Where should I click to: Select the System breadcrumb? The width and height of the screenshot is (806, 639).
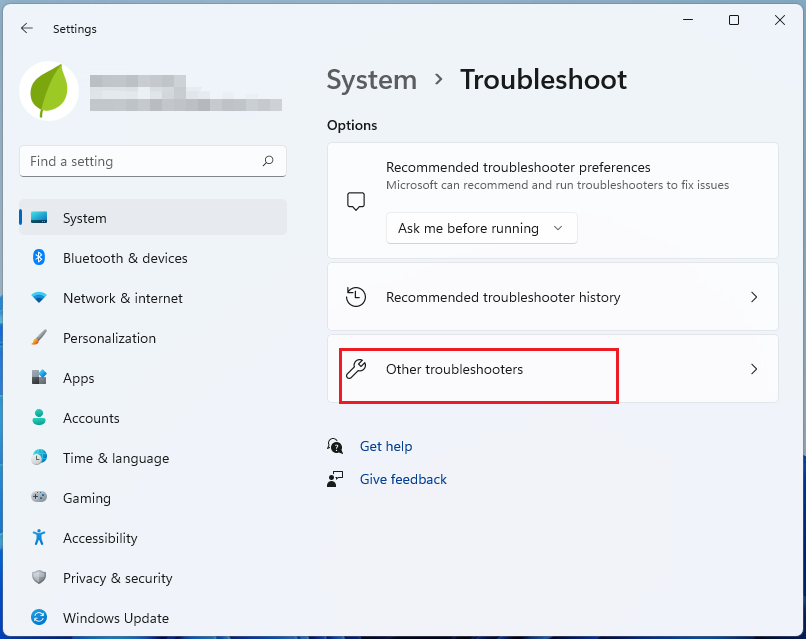tap(371, 80)
